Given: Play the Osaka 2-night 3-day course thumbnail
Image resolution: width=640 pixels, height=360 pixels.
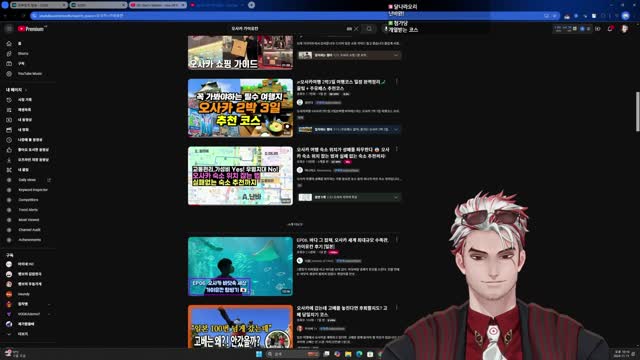Looking at the screenshot, I should 240,108.
